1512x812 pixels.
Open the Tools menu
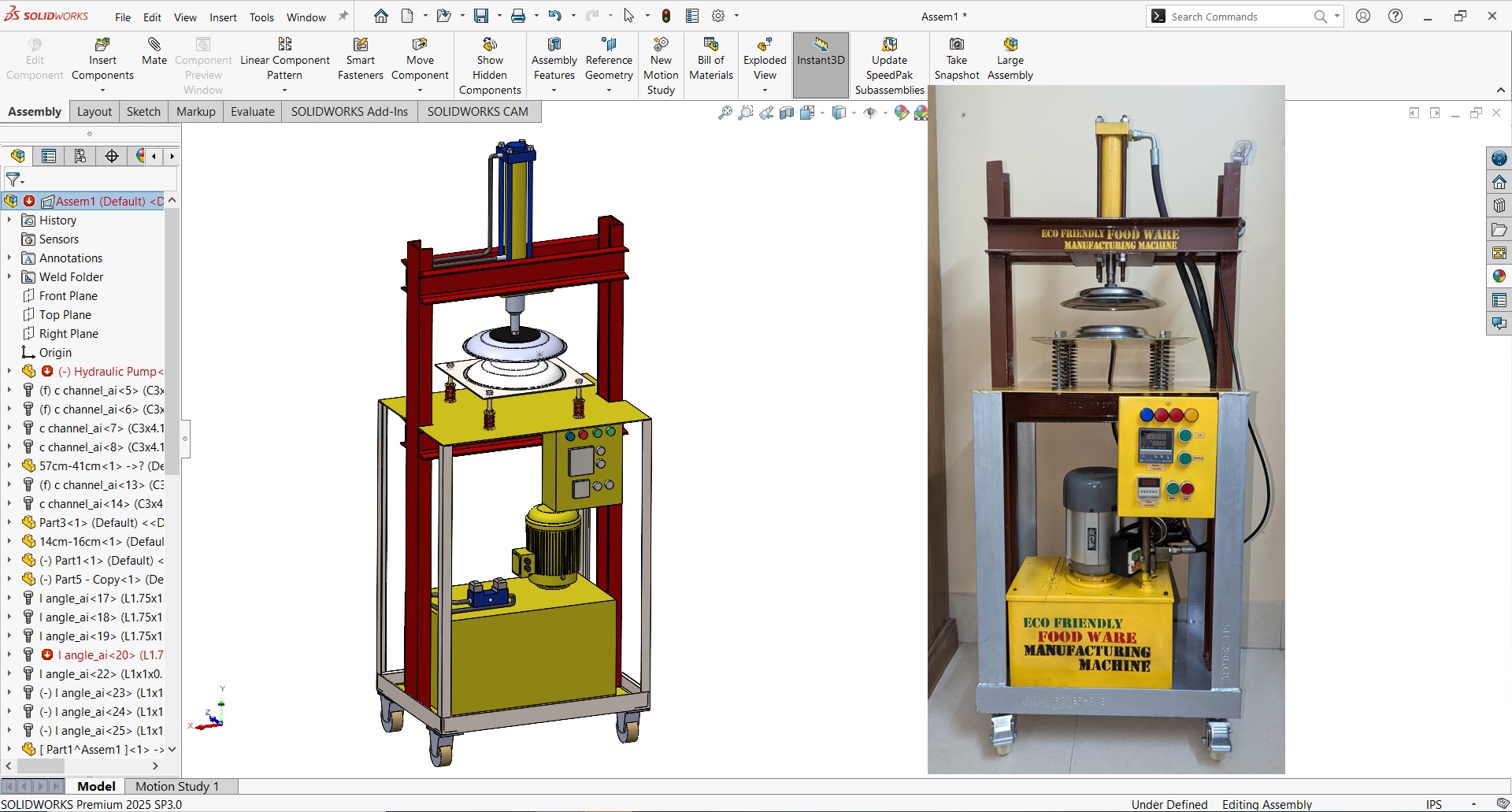point(261,17)
